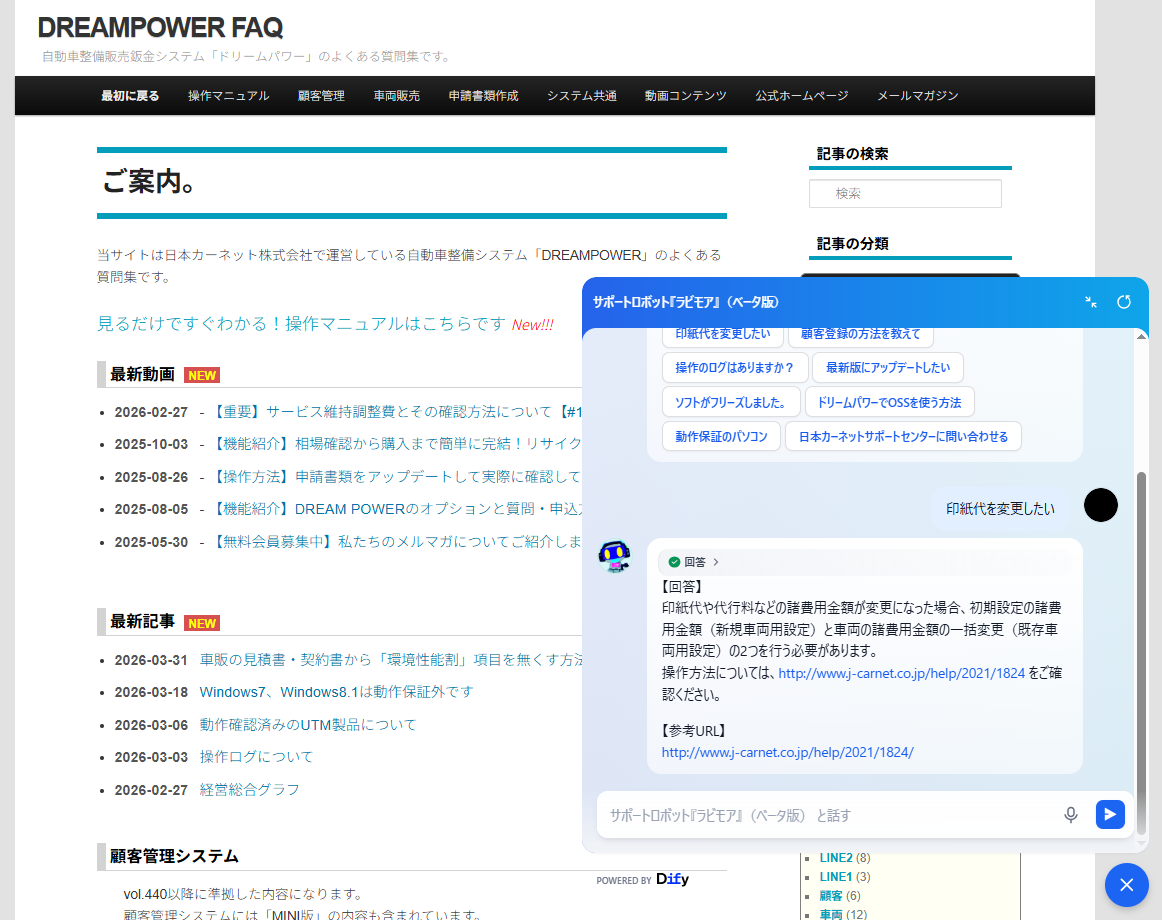The height and width of the screenshot is (920, 1162).
Task: Click the microphone voice input icon
Action: [1071, 815]
